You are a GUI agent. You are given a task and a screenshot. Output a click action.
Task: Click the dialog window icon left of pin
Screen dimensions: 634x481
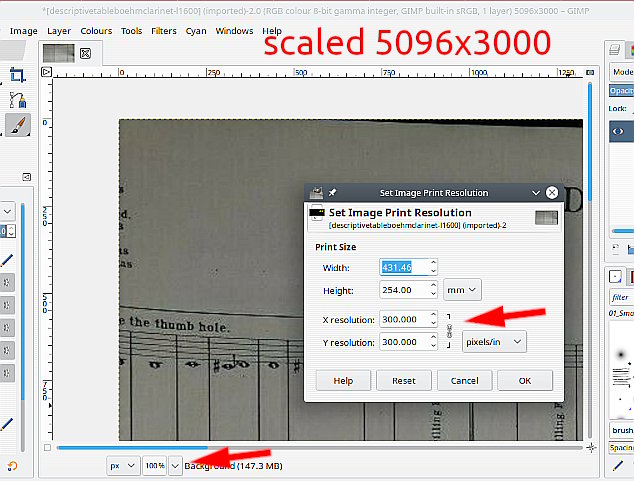(x=316, y=193)
